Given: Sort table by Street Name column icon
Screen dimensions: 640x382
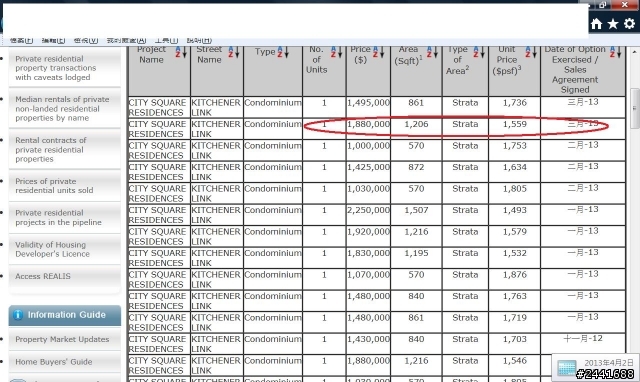Looking at the screenshot, I should (234, 52).
